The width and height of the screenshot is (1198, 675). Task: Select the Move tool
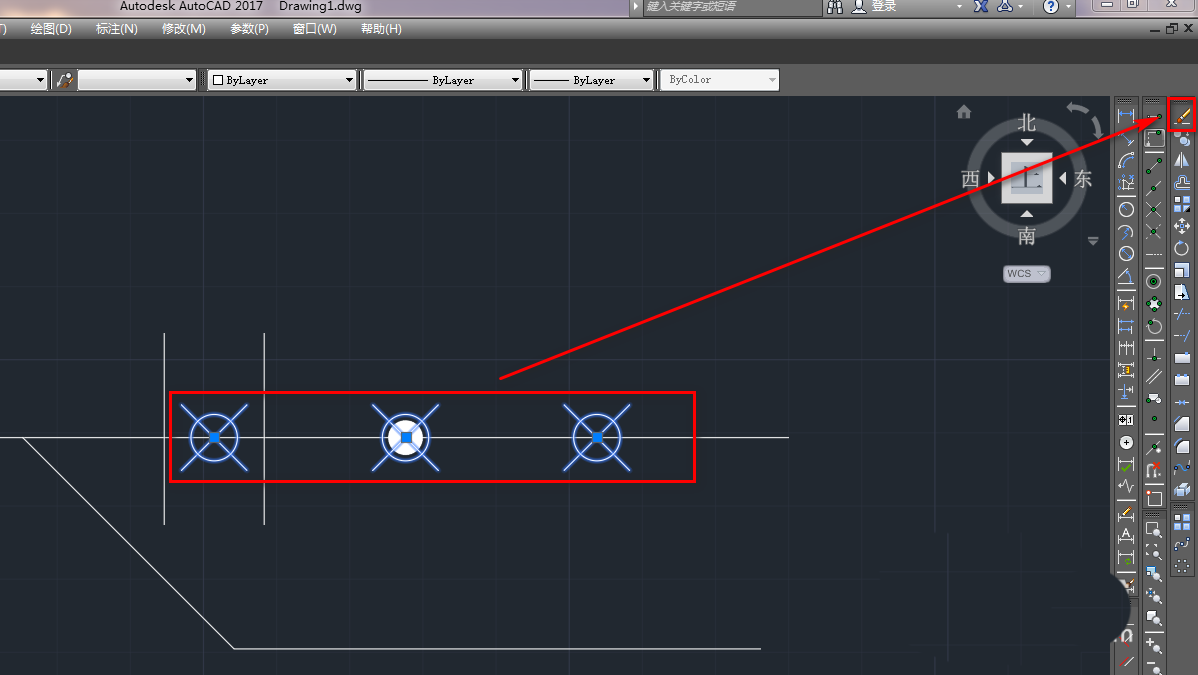[x=1182, y=226]
